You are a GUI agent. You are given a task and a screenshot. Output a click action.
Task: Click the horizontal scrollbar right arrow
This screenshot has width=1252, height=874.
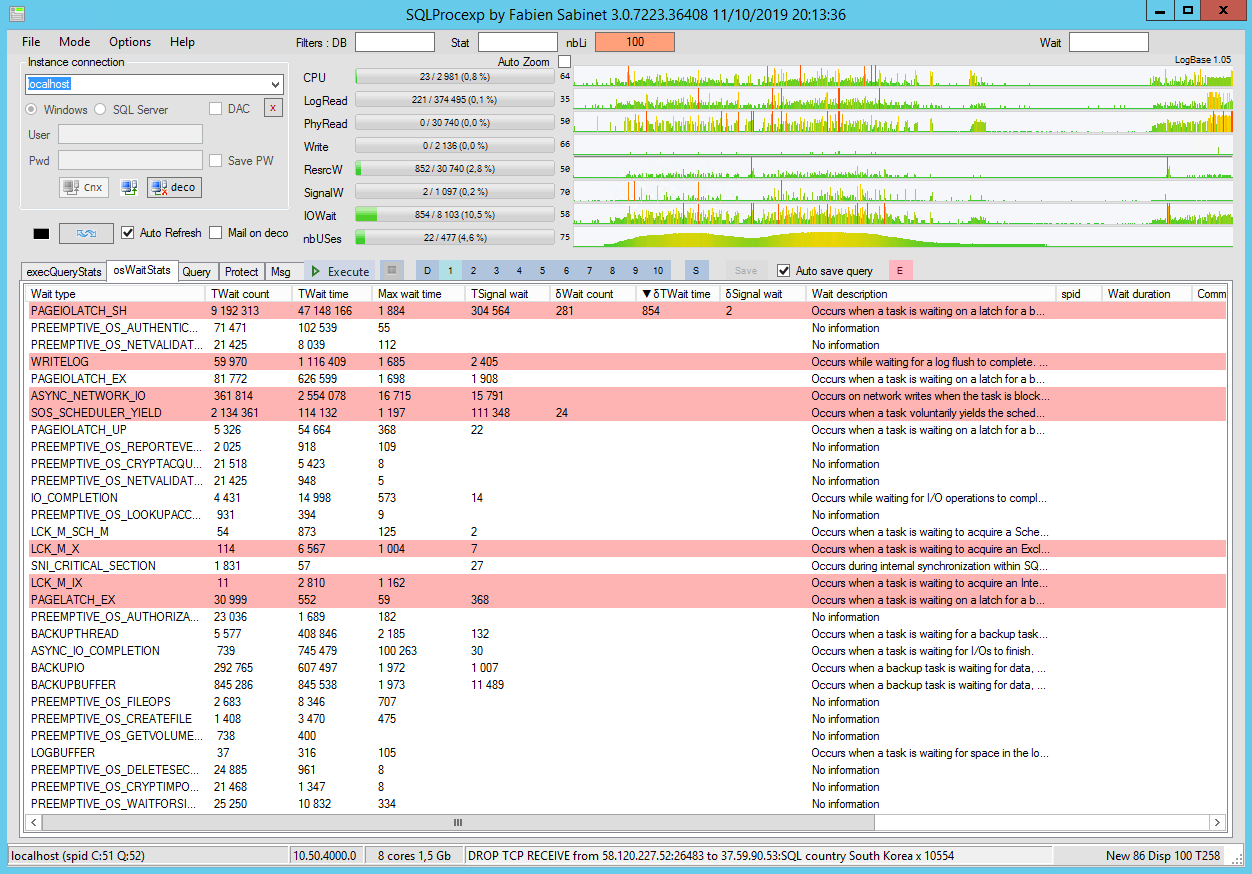click(x=1217, y=822)
